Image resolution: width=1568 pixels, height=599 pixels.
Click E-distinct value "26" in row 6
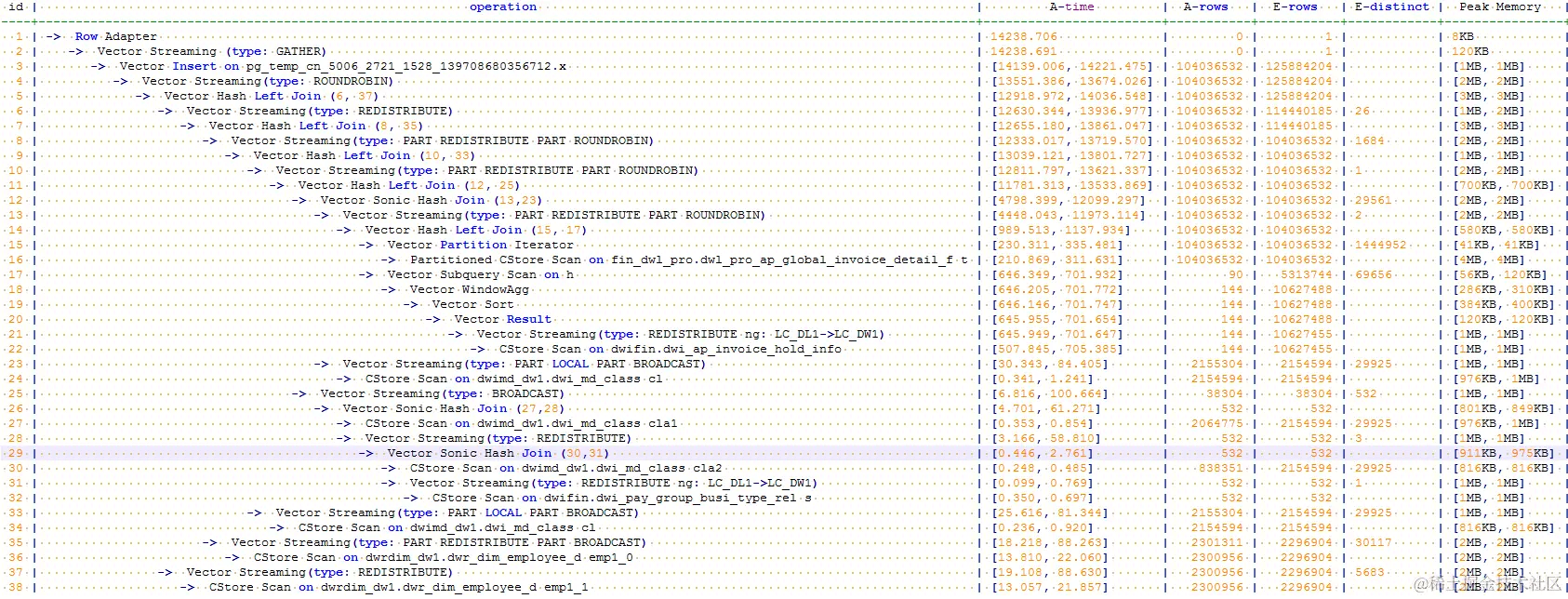pyautogui.click(x=1362, y=111)
